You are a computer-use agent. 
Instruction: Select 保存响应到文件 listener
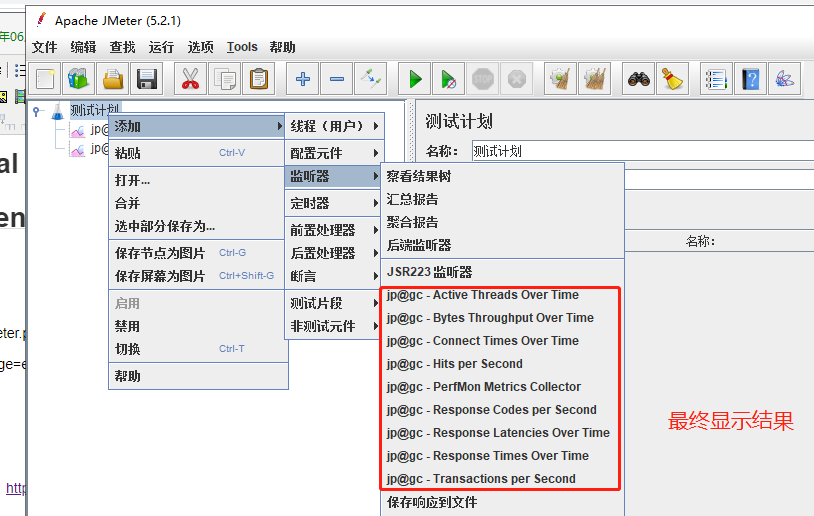tap(503, 502)
